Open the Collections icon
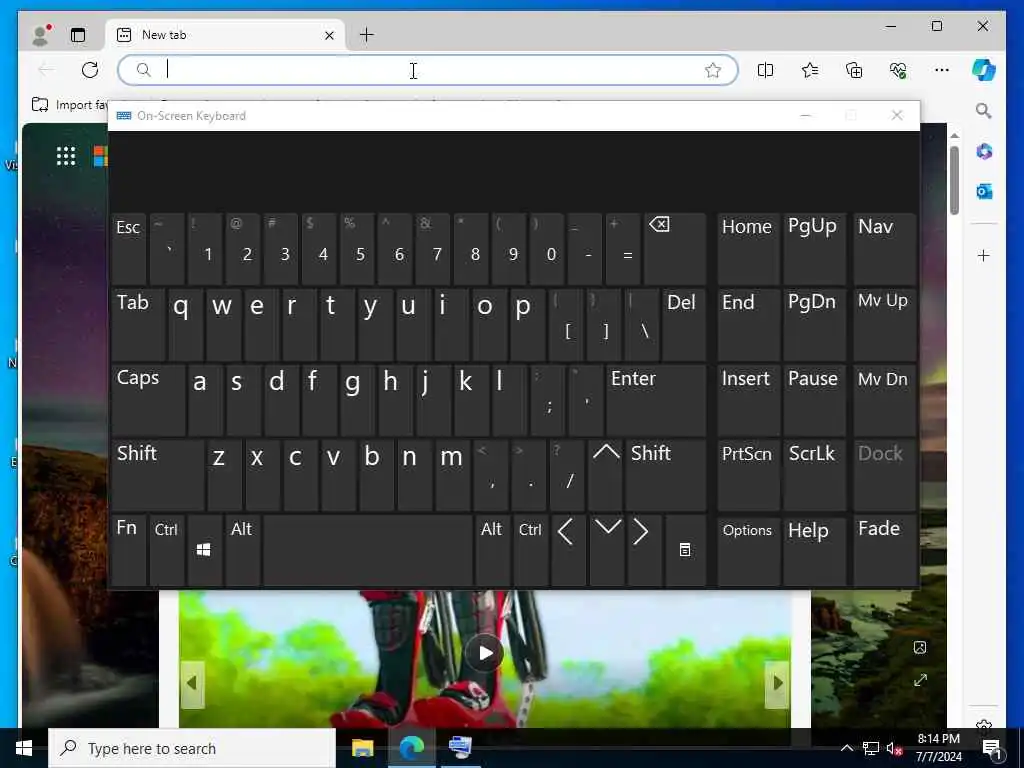This screenshot has width=1024, height=768. click(x=854, y=70)
